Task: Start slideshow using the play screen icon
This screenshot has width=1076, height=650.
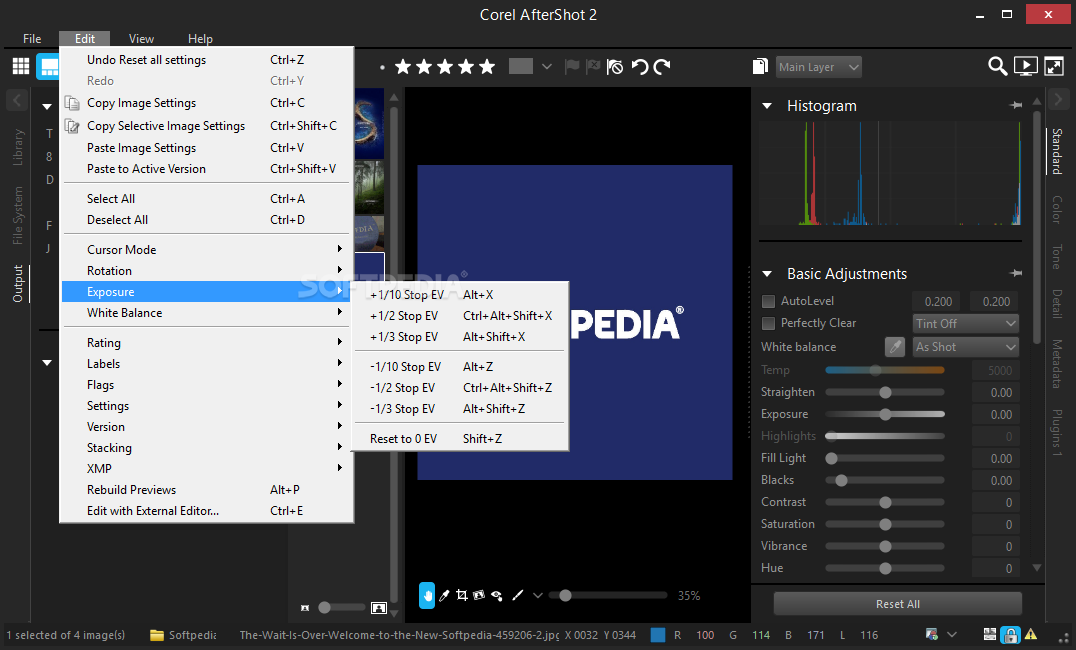Action: point(1025,66)
